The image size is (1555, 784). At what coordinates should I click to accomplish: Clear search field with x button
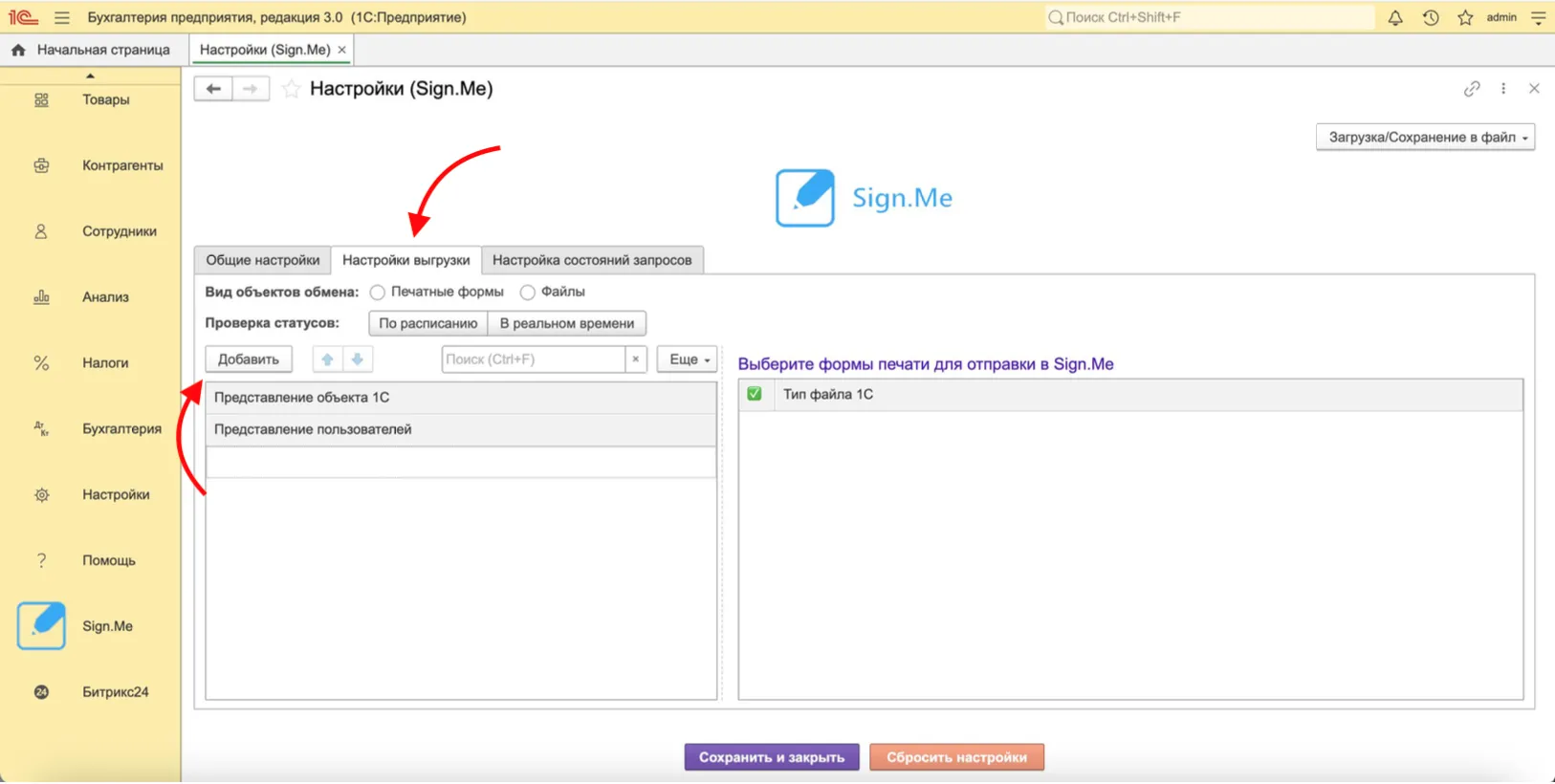pyautogui.click(x=636, y=359)
